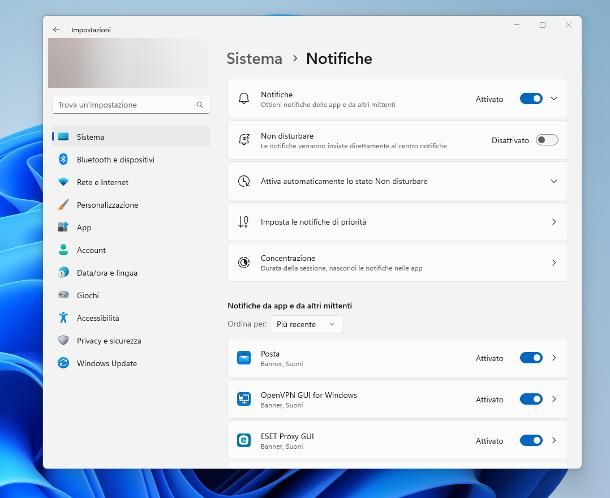610x498 pixels.
Task: Open Account settings page
Action: point(131,250)
